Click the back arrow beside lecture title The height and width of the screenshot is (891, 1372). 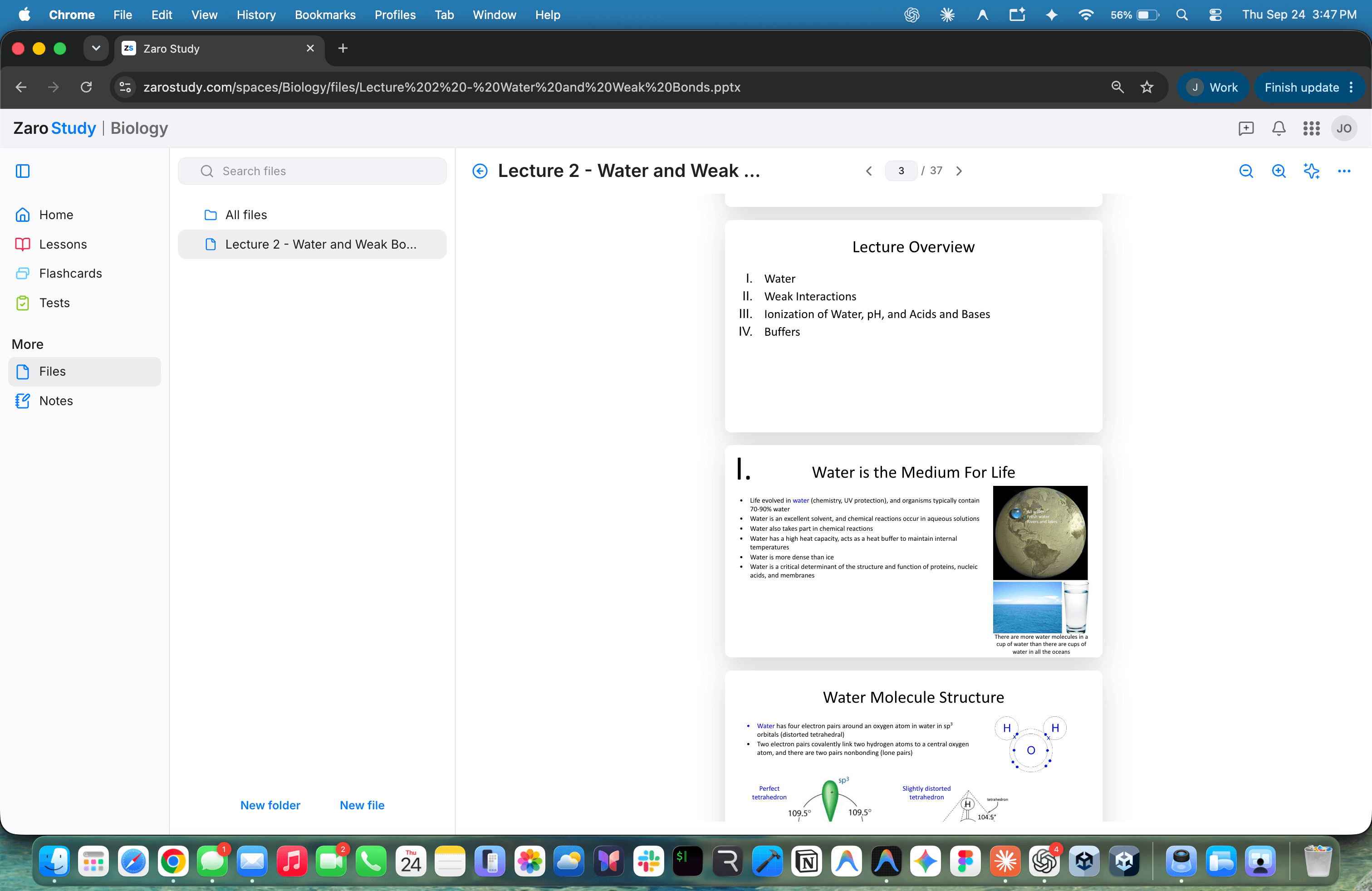point(480,171)
